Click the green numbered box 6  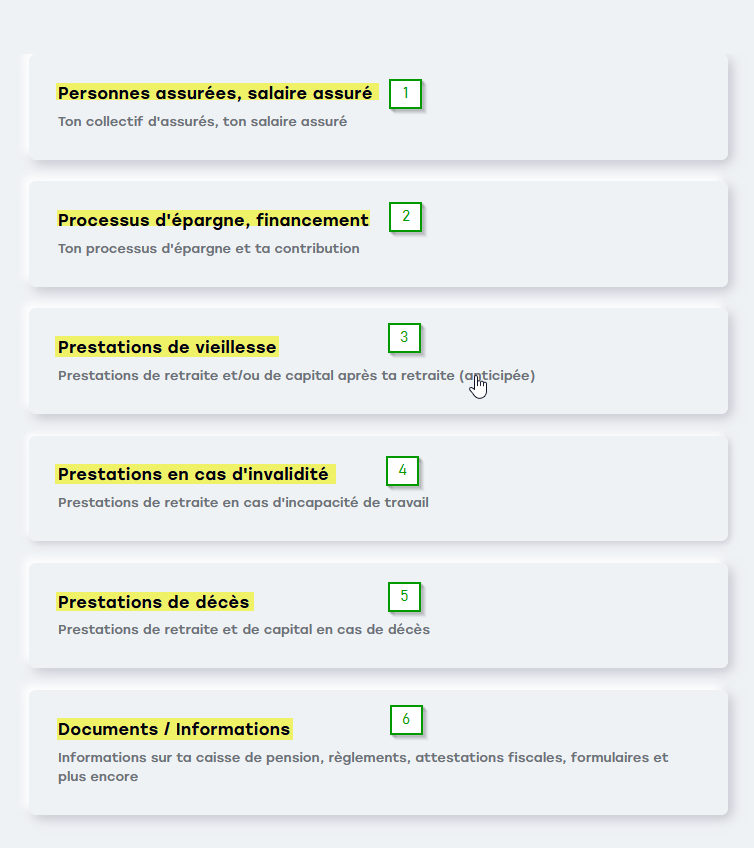point(406,720)
